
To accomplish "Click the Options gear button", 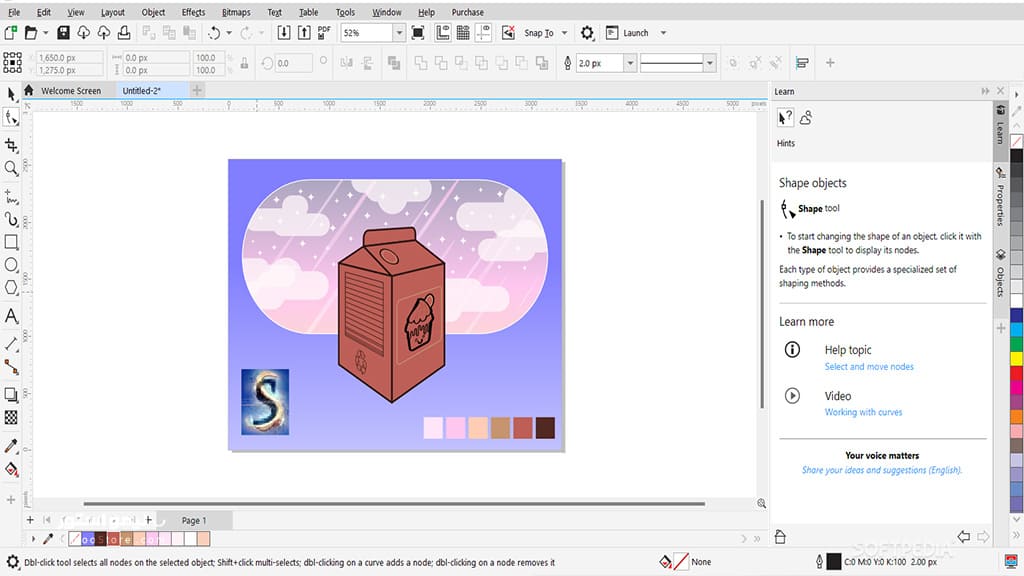I will click(587, 33).
